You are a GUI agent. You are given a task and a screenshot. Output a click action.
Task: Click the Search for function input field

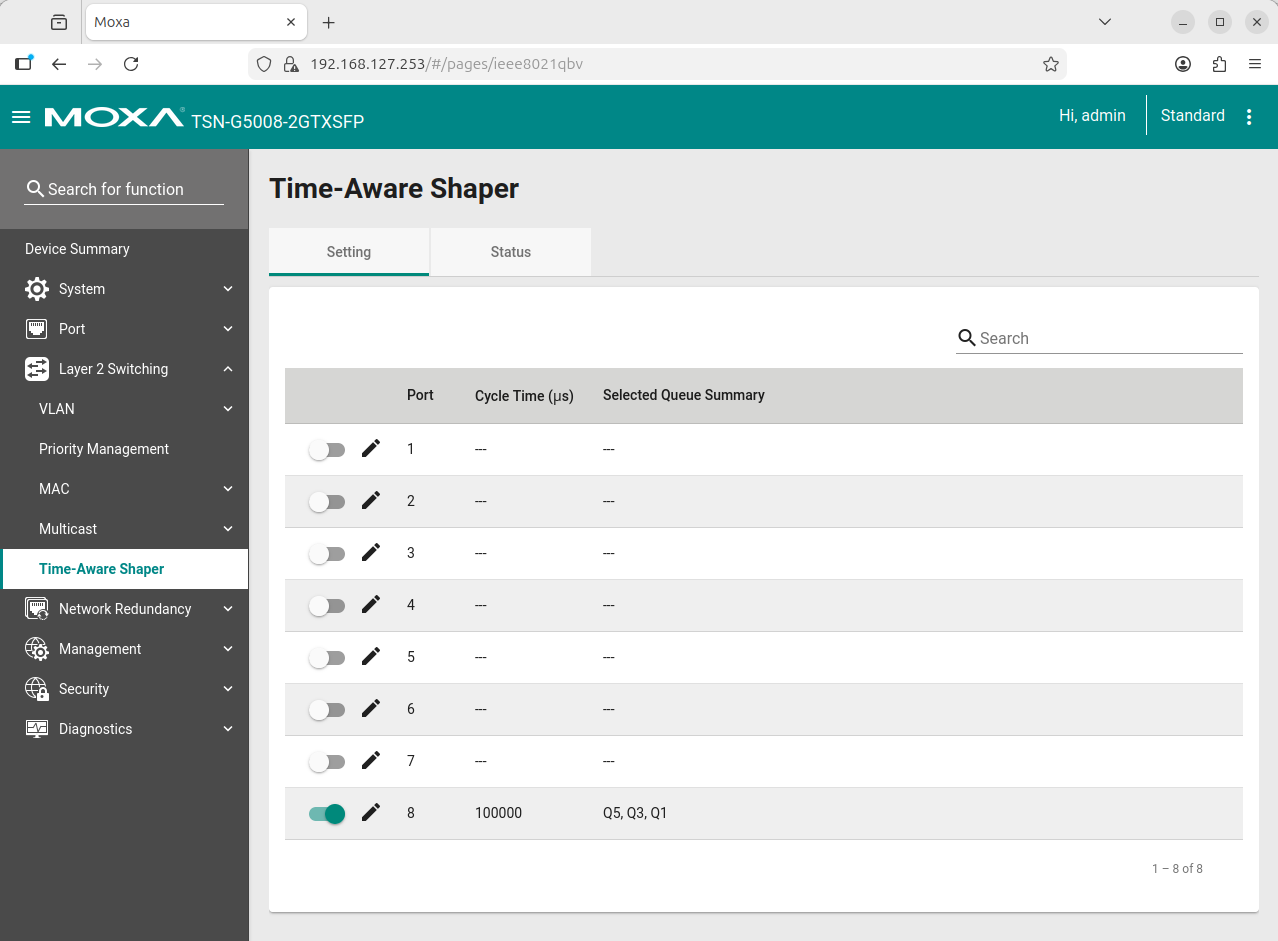[122, 189]
